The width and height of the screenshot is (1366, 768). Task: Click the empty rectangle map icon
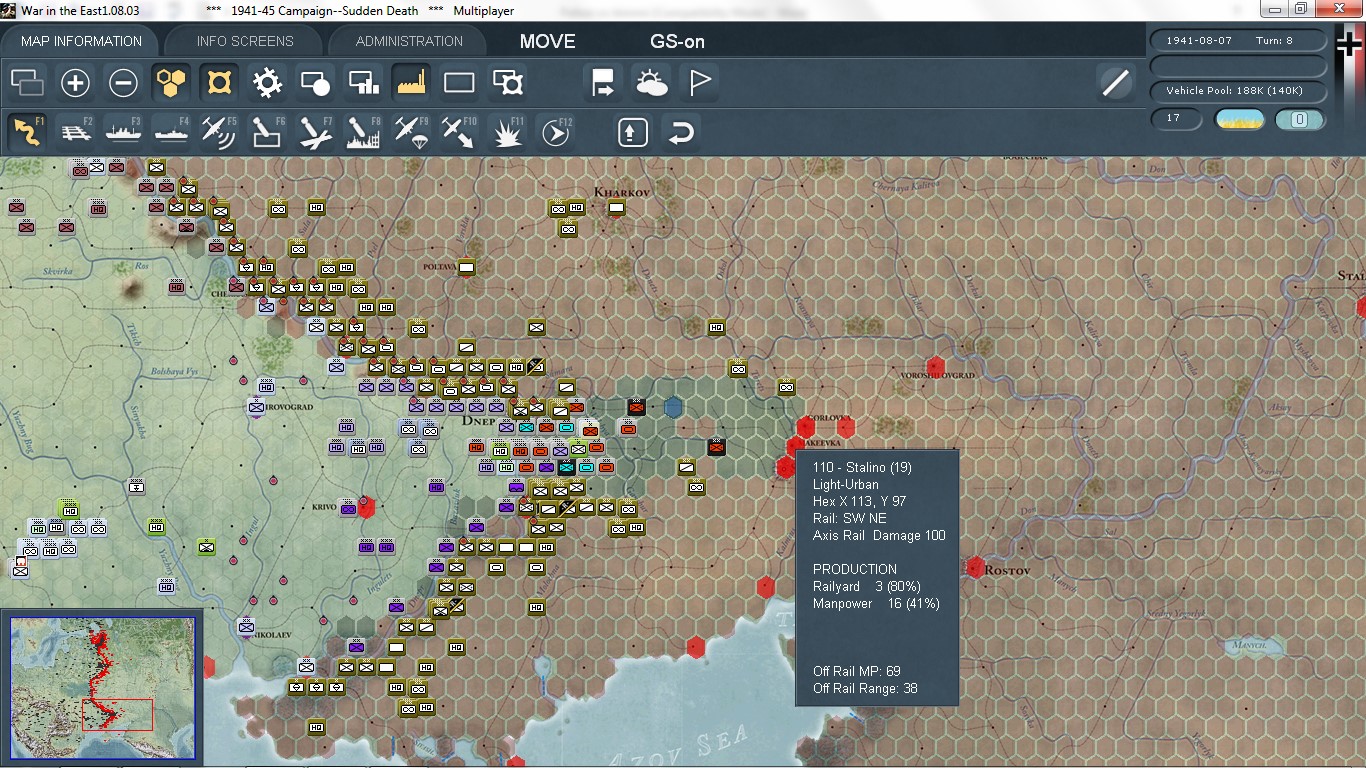(x=459, y=82)
